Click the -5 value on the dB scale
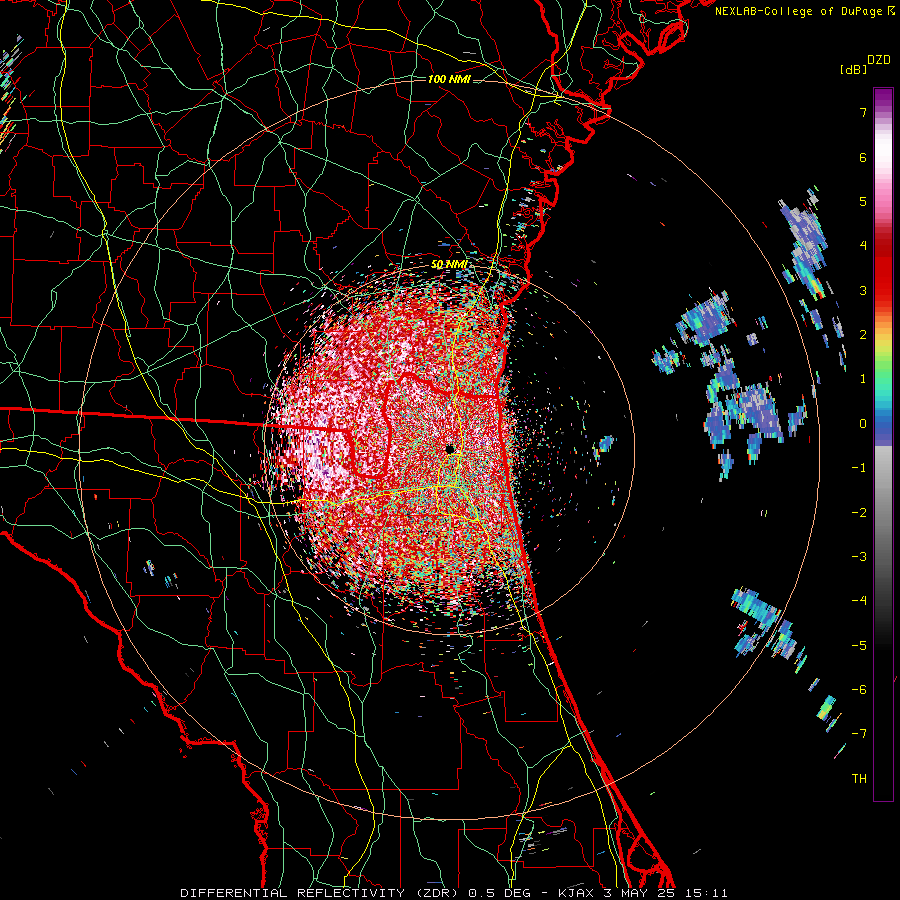 click(859, 646)
